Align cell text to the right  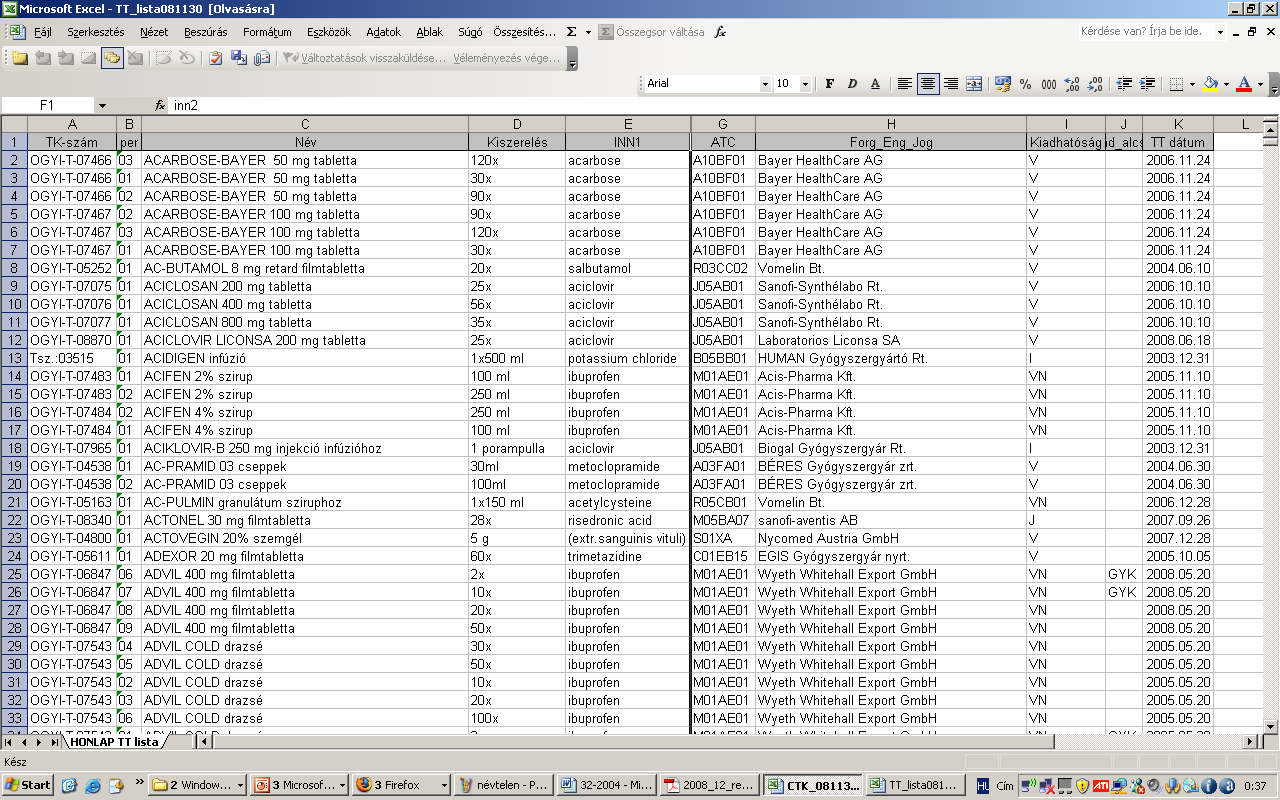click(x=951, y=84)
